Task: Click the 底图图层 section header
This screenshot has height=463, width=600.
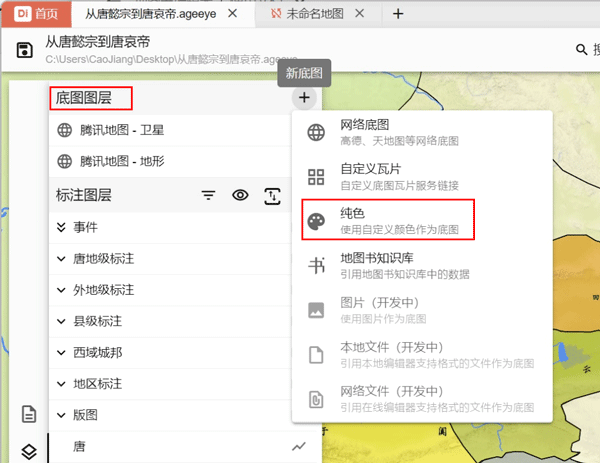Action: pyautogui.click(x=84, y=98)
